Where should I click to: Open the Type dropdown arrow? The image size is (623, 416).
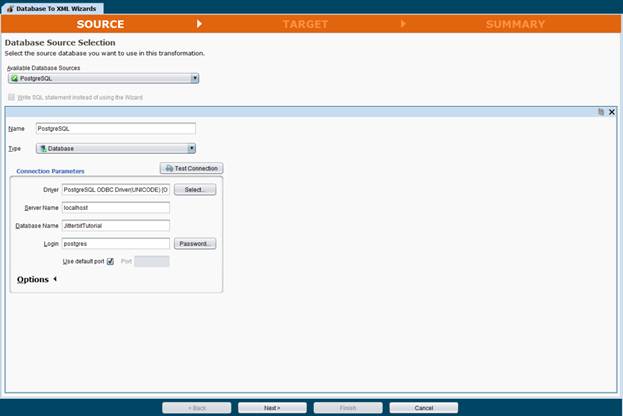click(x=192, y=149)
